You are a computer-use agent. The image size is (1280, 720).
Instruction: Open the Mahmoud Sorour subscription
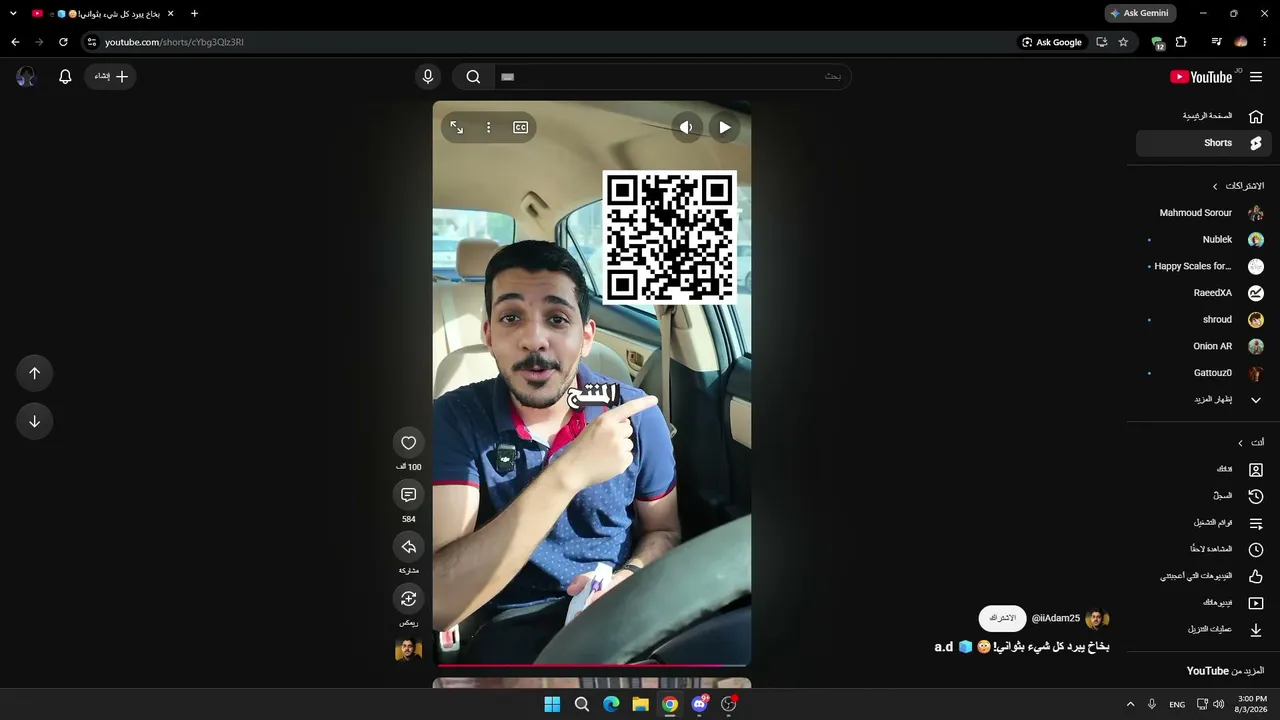1204,213
